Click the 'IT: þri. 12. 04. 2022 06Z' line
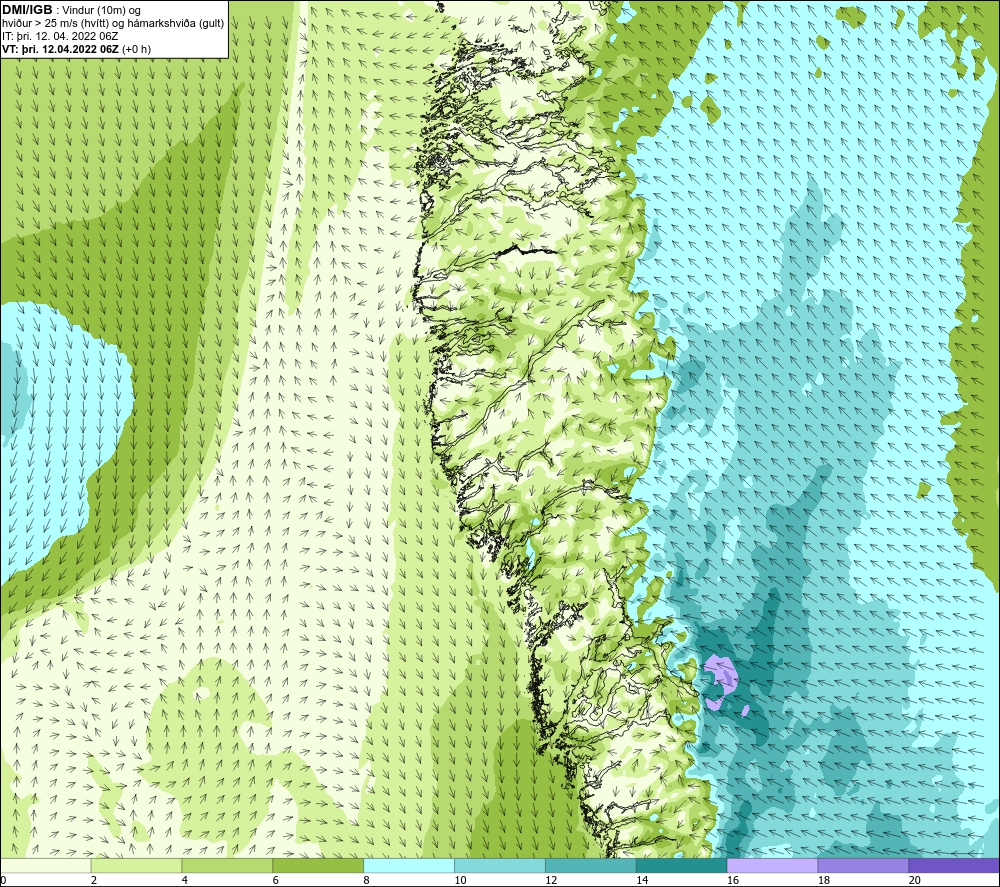 tap(60, 36)
